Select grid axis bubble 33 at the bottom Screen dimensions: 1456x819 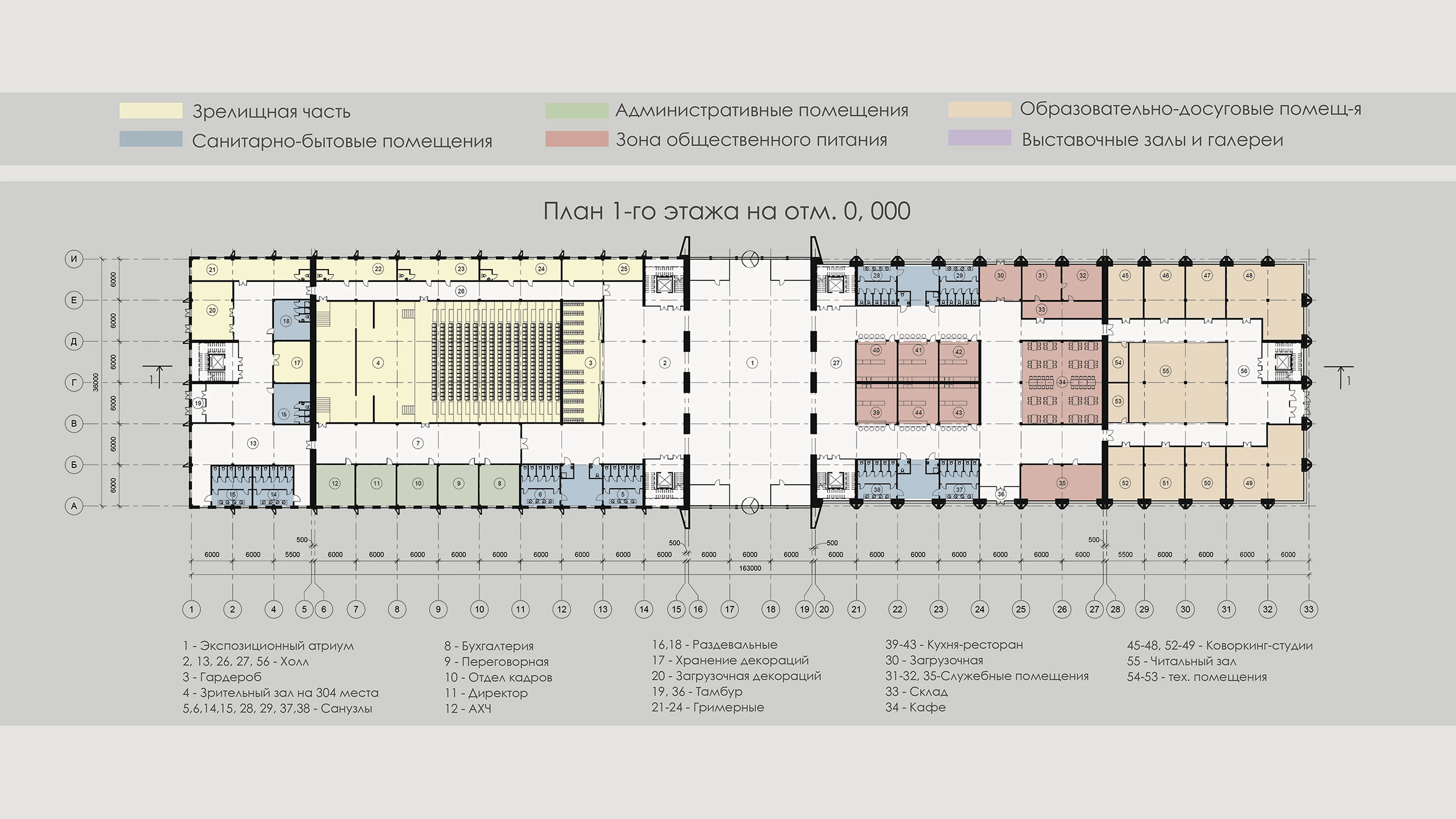[1309, 609]
